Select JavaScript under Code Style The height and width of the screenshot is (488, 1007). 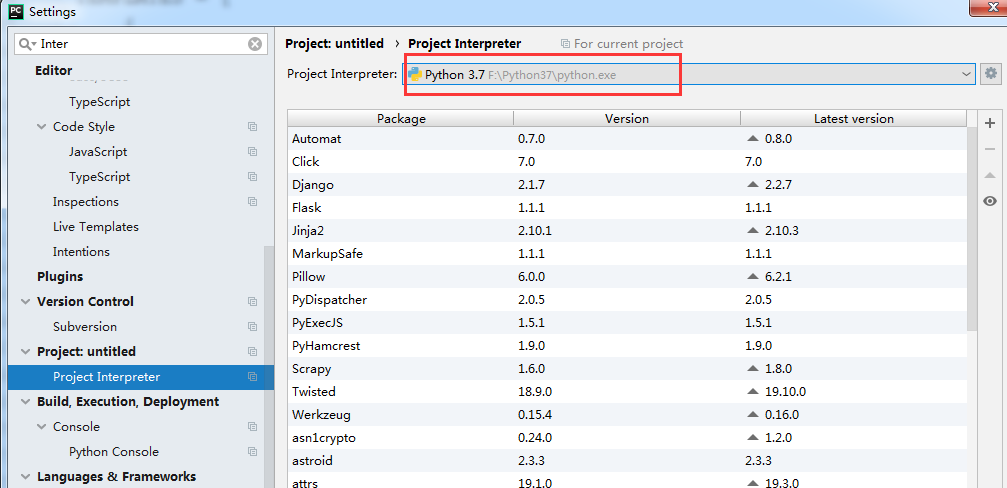pyautogui.click(x=98, y=152)
